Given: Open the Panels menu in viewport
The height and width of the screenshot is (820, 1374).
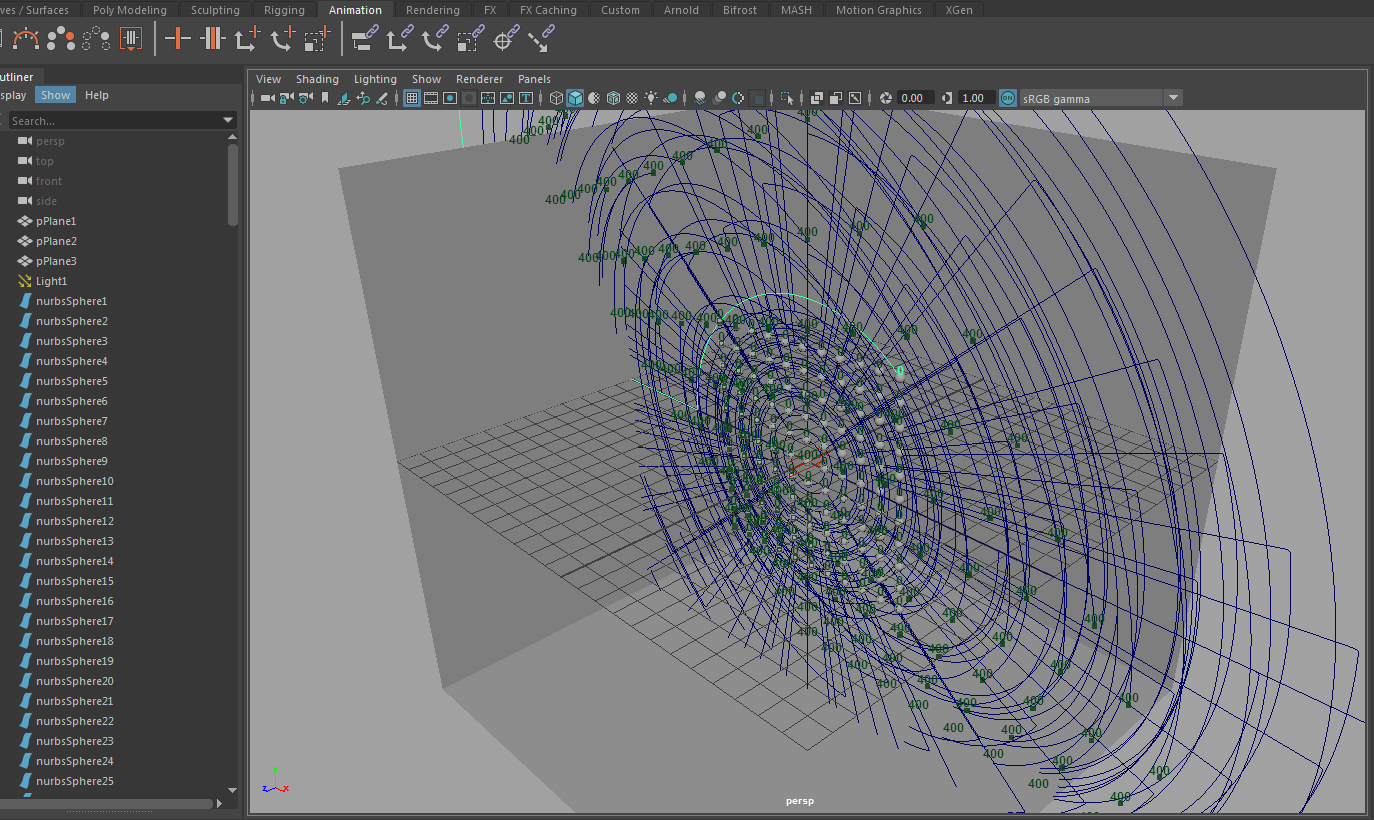Looking at the screenshot, I should coord(534,79).
